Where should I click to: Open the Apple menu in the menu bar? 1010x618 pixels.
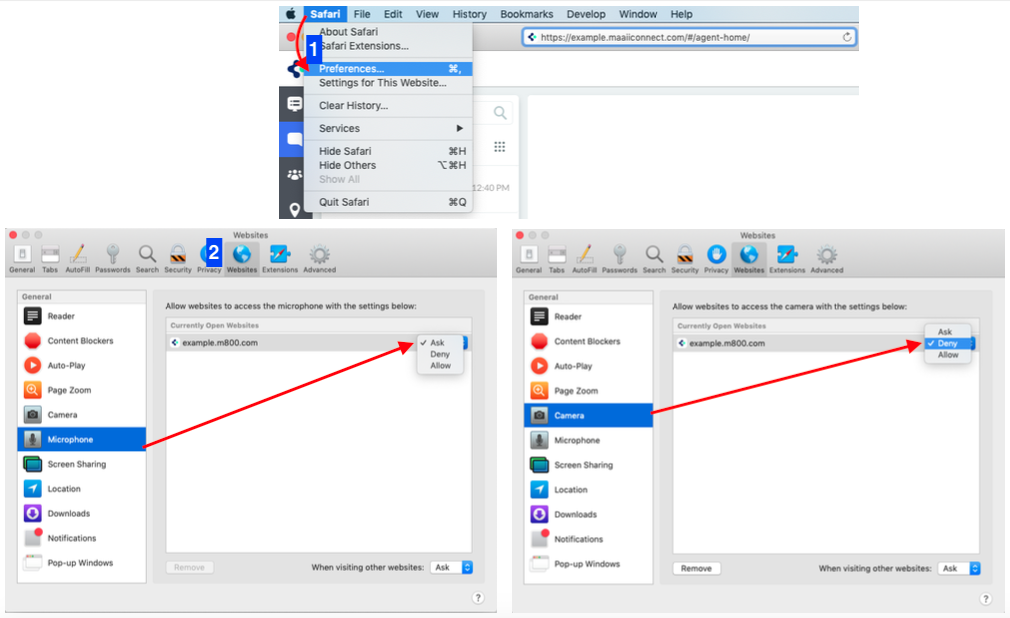(291, 14)
